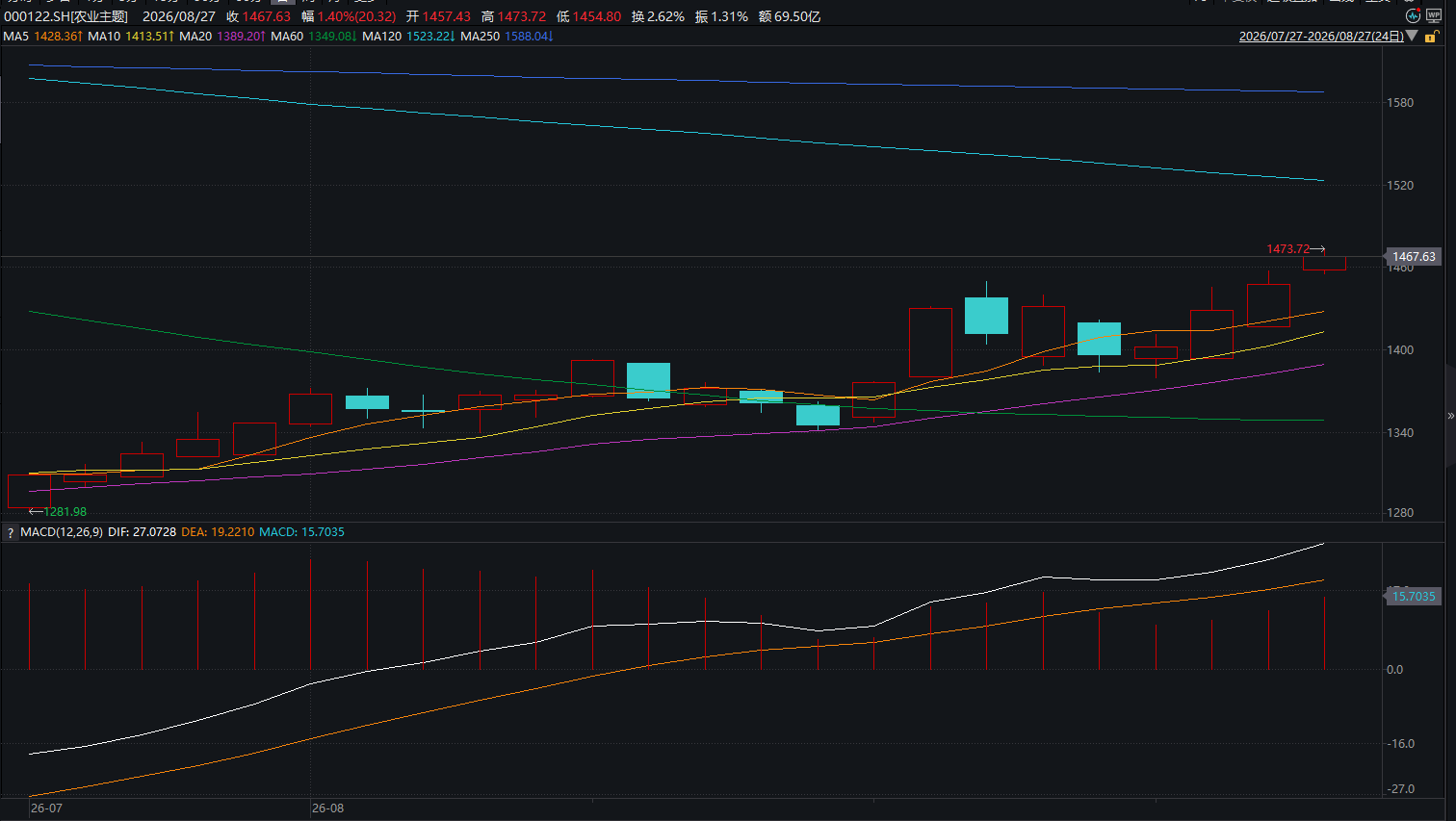
Task: Click the 1473.72 high price marker
Action: point(1295,249)
